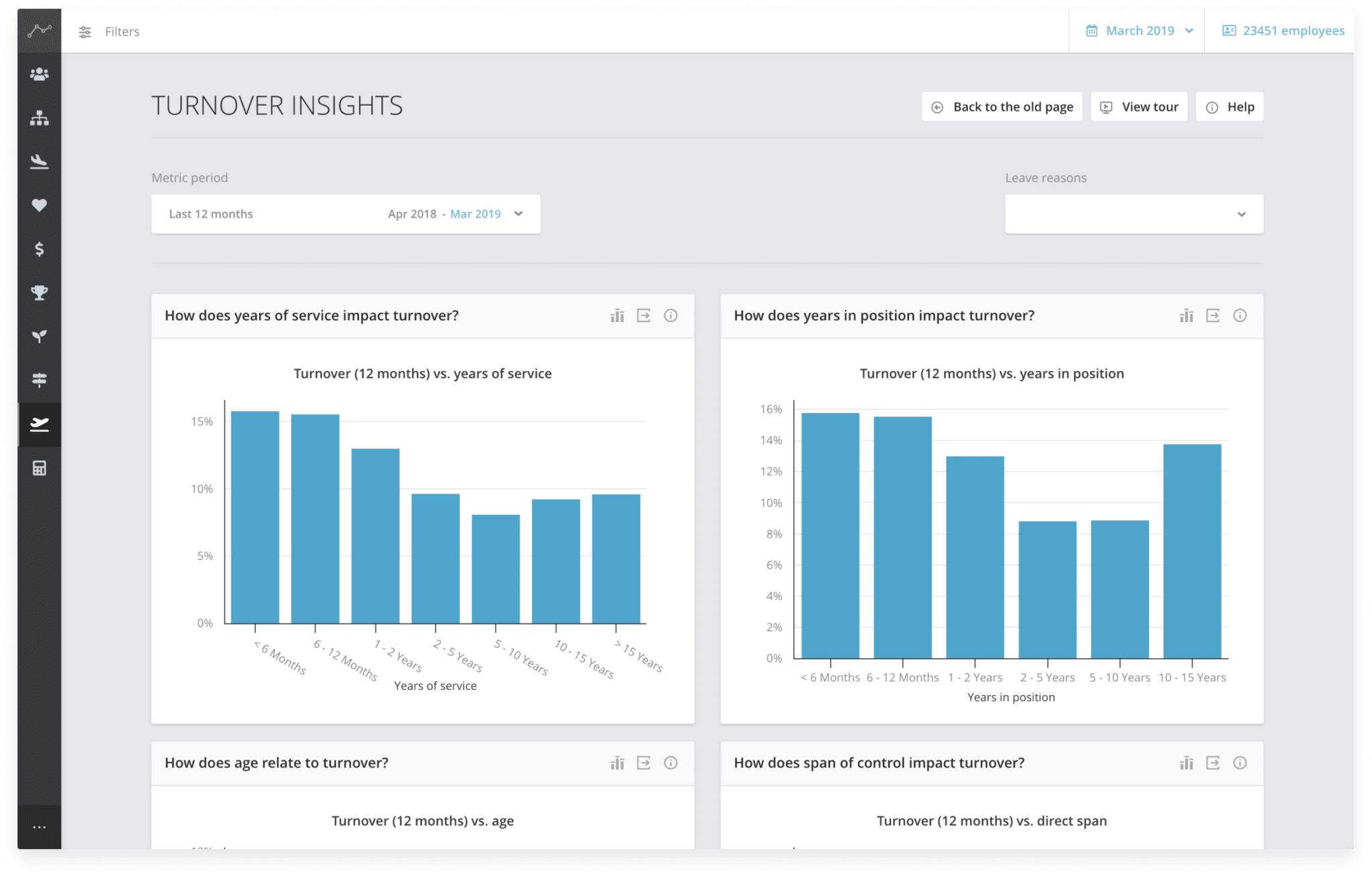Click the export icon on the years of service chart

tap(644, 315)
